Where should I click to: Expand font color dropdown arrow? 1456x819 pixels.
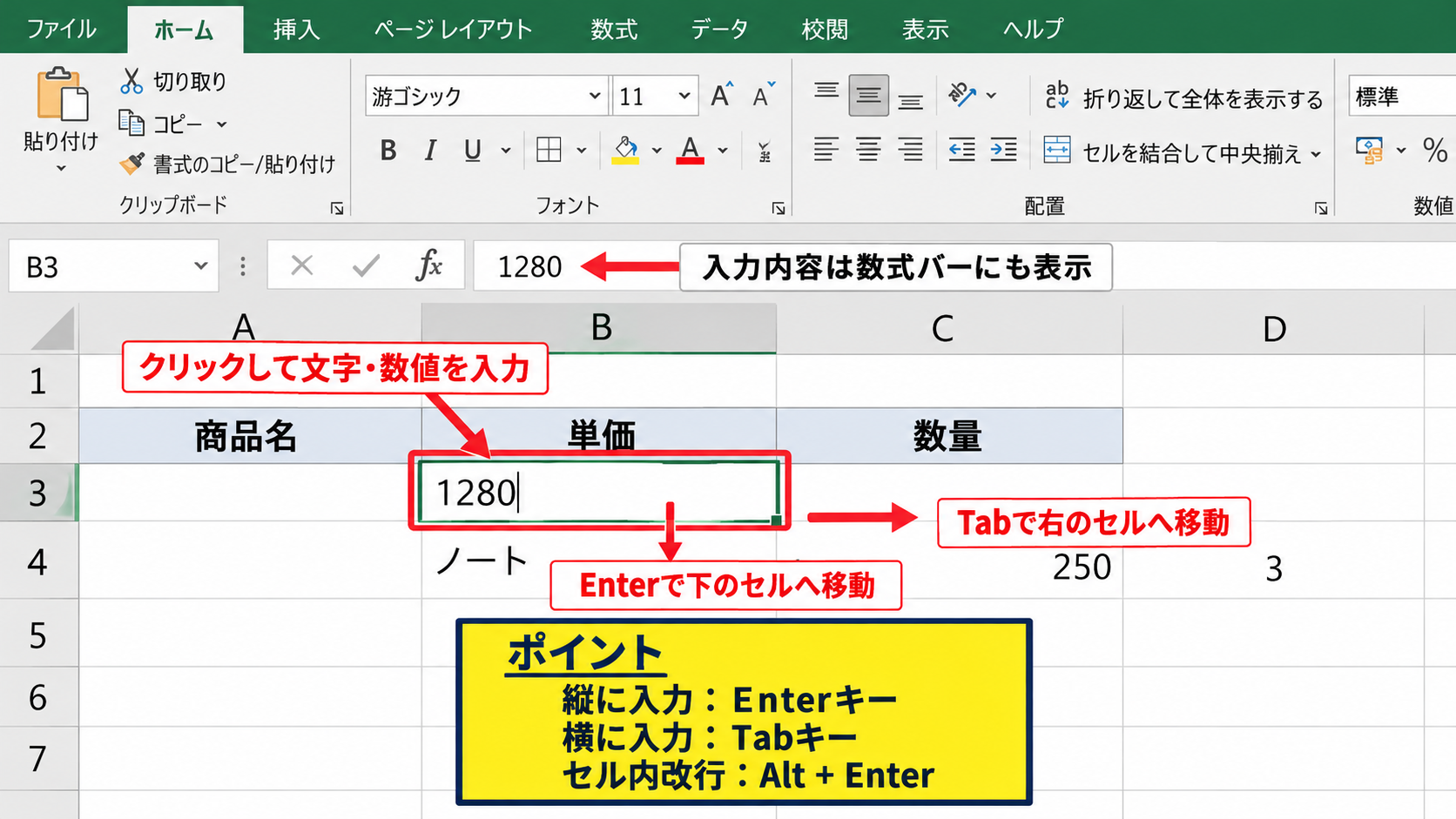(723, 151)
